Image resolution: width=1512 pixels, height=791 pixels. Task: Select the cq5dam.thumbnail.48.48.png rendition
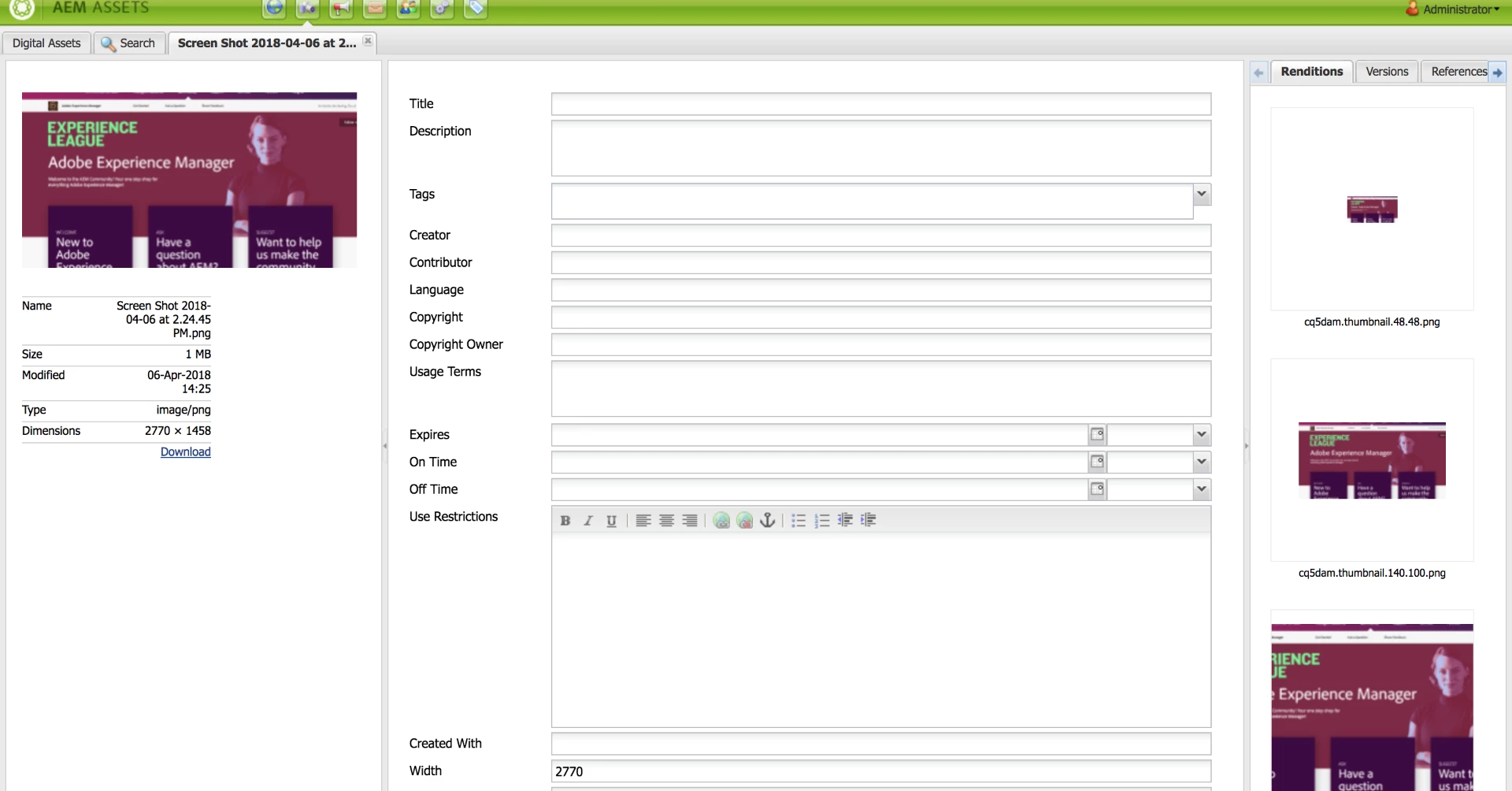tap(1372, 210)
